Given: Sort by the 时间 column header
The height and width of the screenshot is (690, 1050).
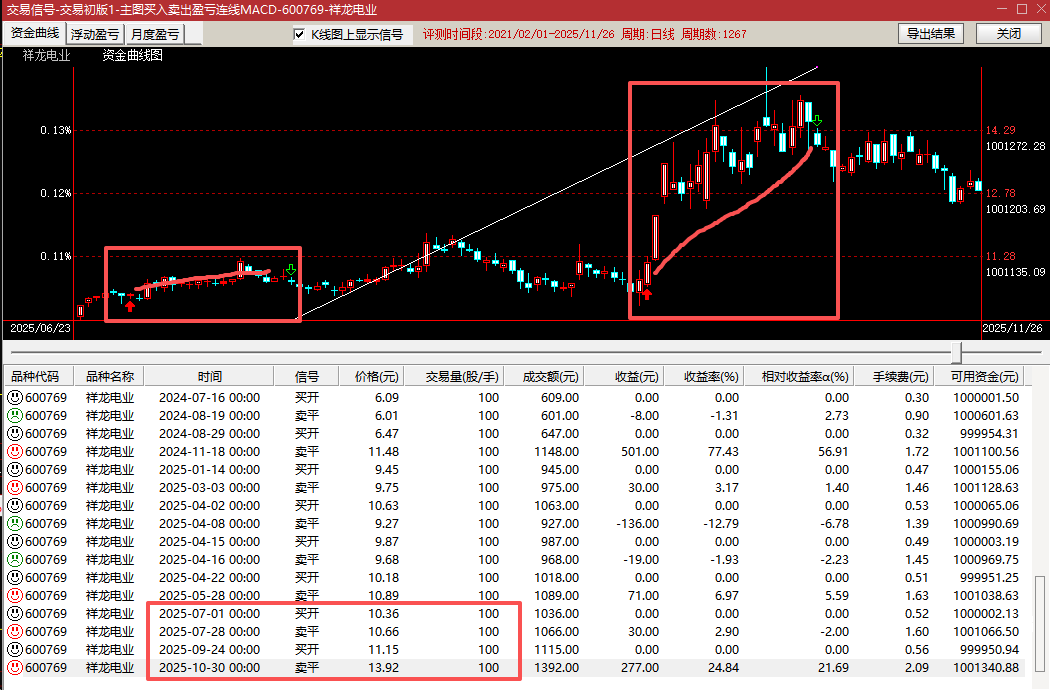Looking at the screenshot, I should pyautogui.click(x=210, y=376).
